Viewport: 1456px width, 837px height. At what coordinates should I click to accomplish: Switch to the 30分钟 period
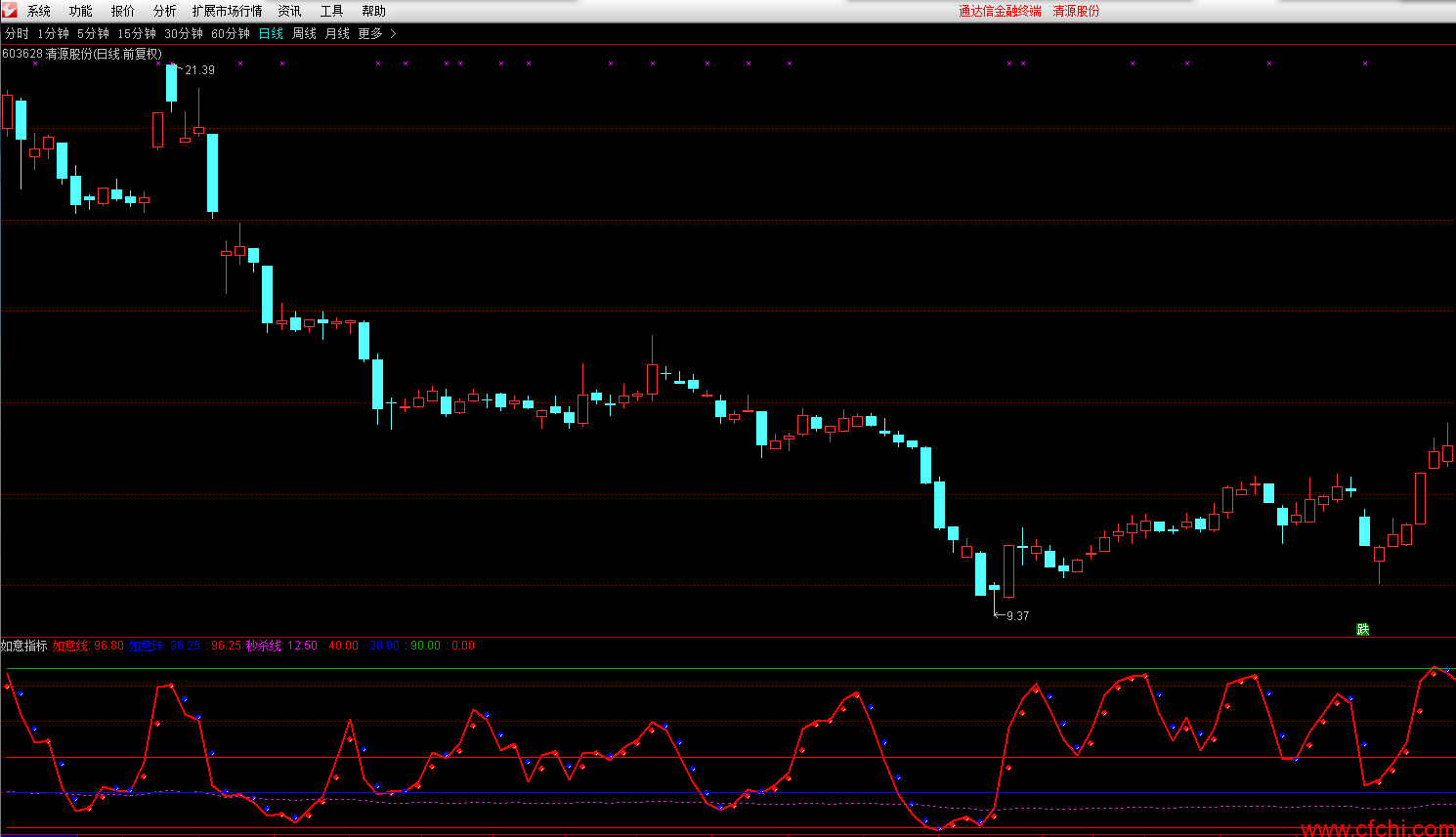(184, 34)
